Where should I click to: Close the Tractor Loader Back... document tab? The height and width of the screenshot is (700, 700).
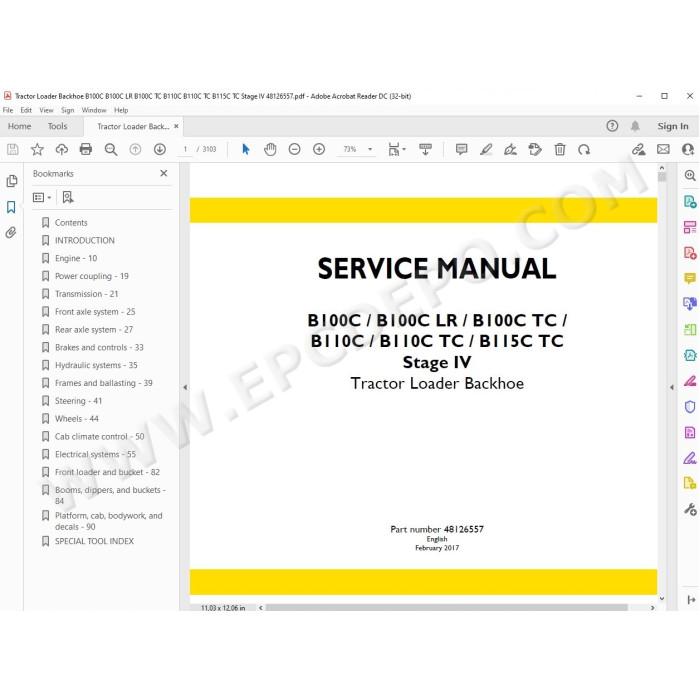click(176, 126)
